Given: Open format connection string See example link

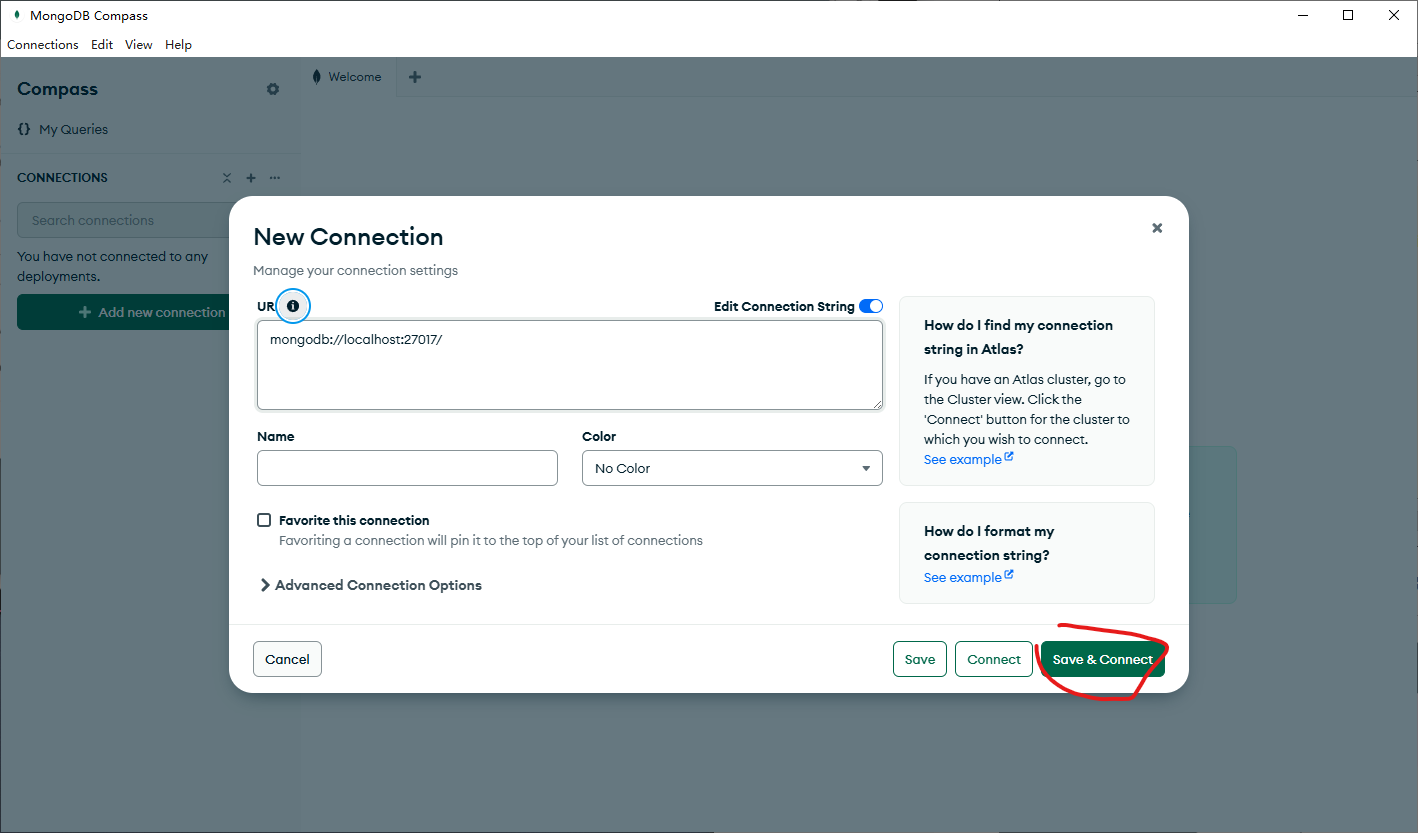Looking at the screenshot, I should (x=968, y=577).
